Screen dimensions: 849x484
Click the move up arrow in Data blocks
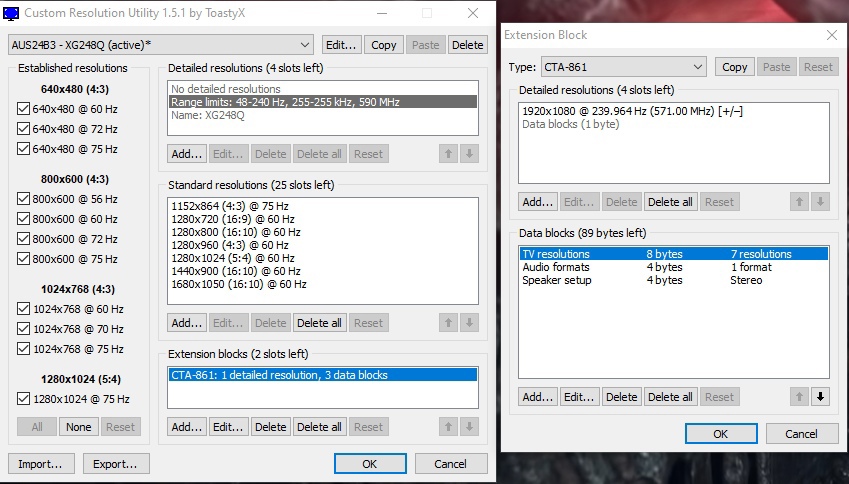800,397
